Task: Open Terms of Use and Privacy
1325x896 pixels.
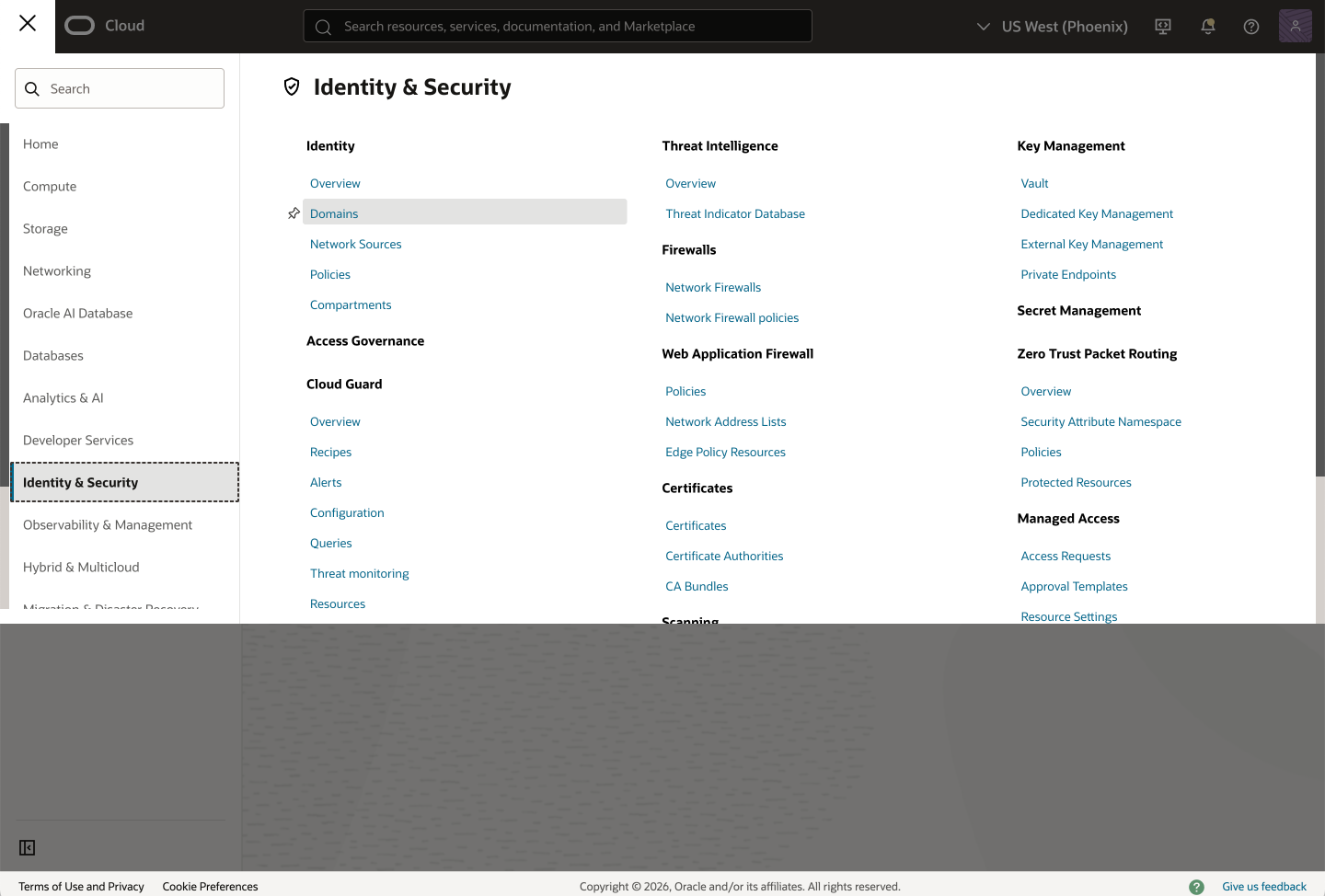Action: coord(81,887)
